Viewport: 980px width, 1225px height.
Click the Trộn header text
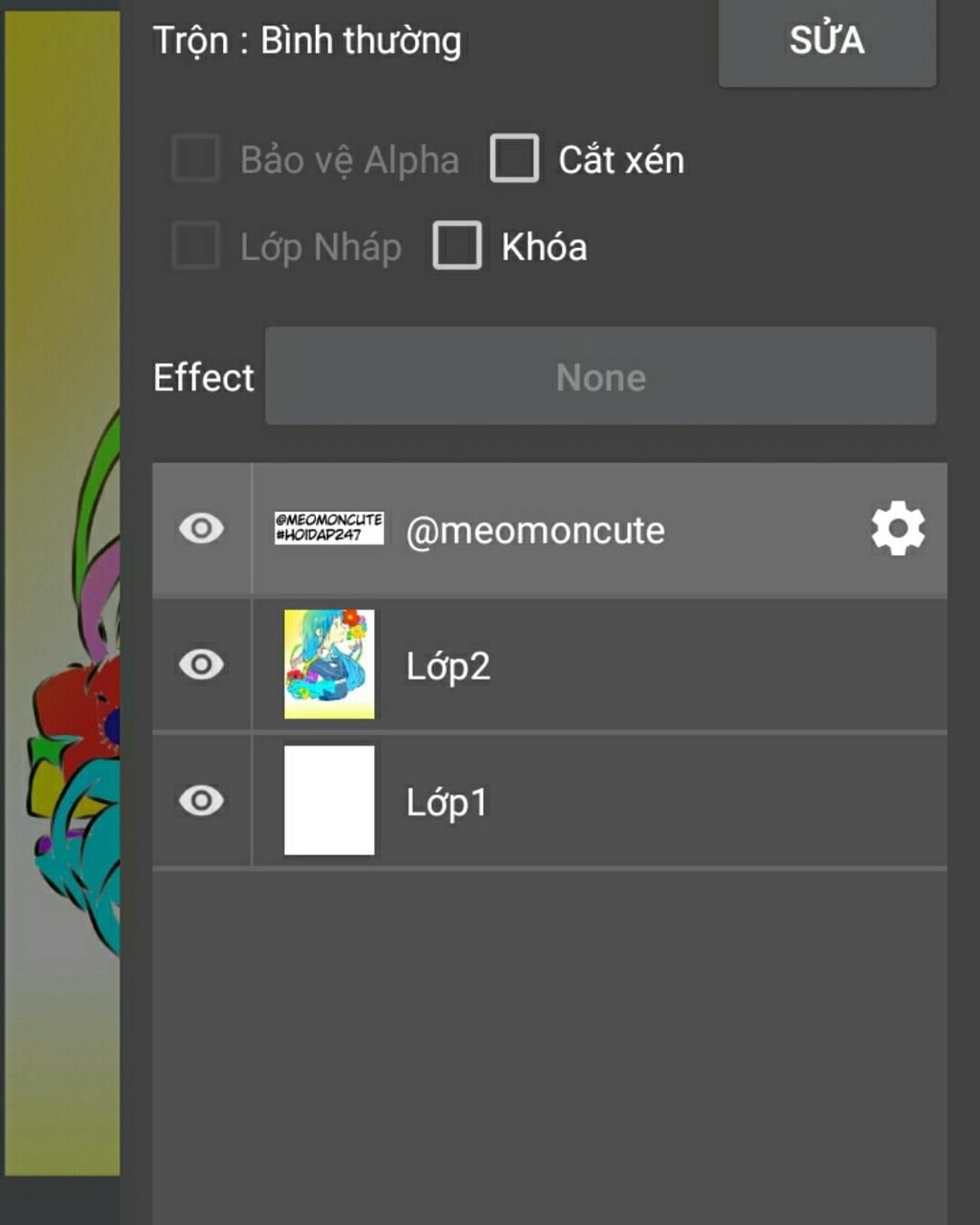pyautogui.click(x=188, y=39)
